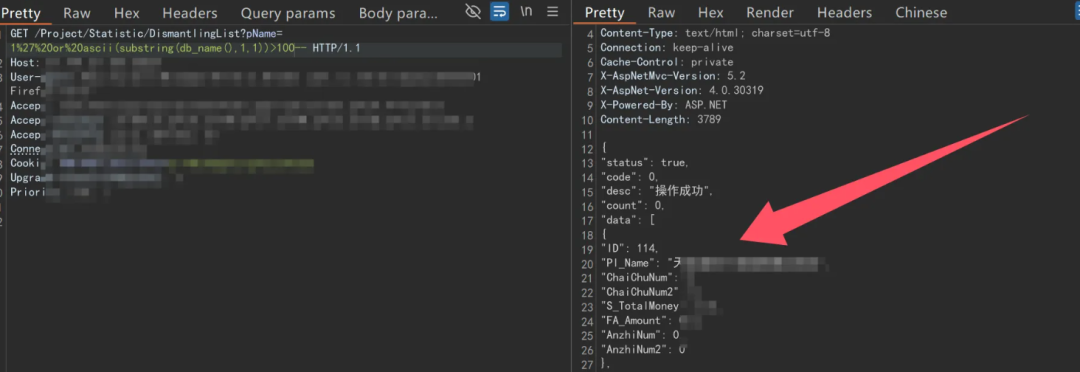Click the Host header line
The image size is (1080, 372).
pyautogui.click(x=86, y=63)
